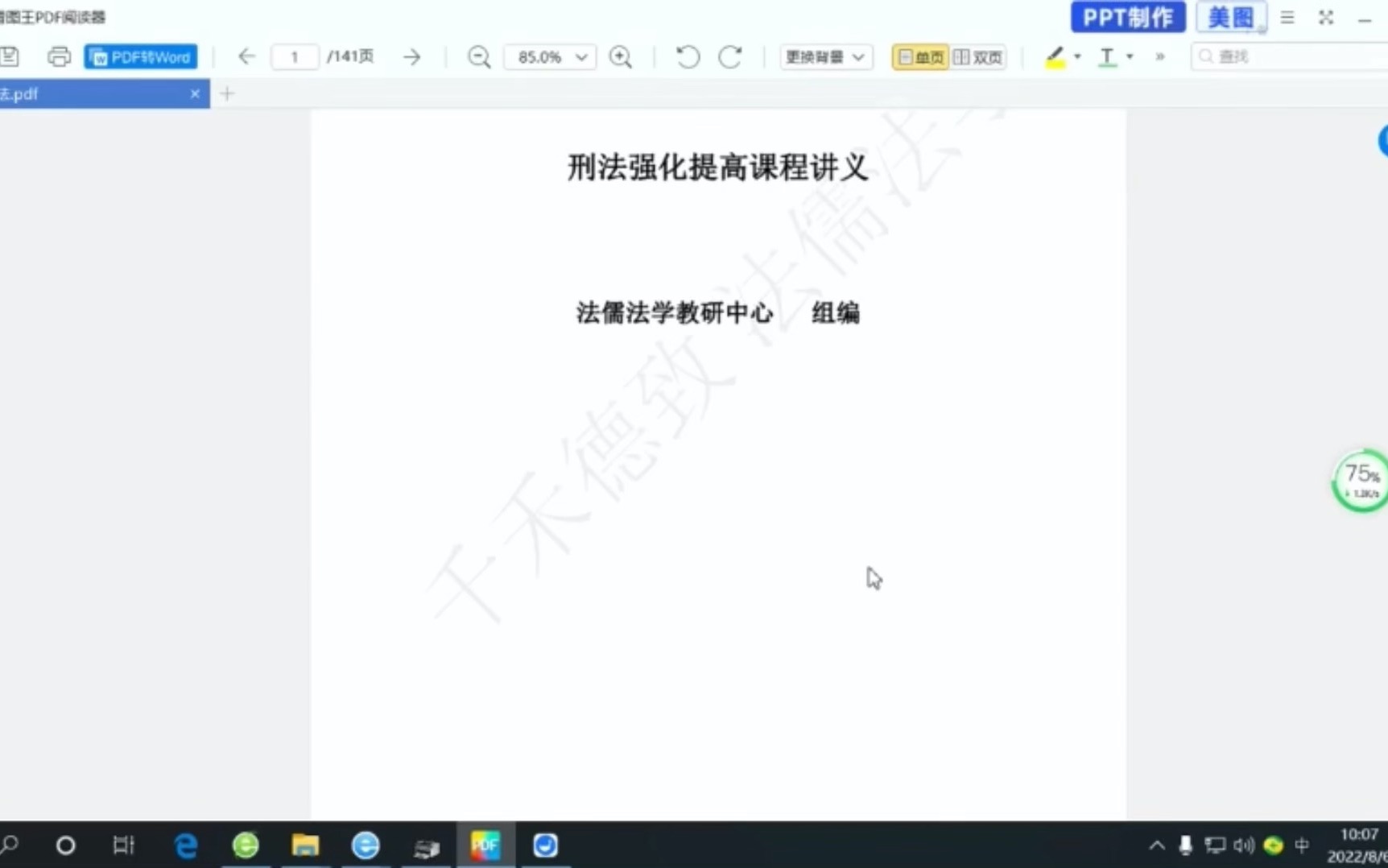Click the title 刑法强化提高课程讲义
Image resolution: width=1388 pixels, height=868 pixels.
point(718,167)
